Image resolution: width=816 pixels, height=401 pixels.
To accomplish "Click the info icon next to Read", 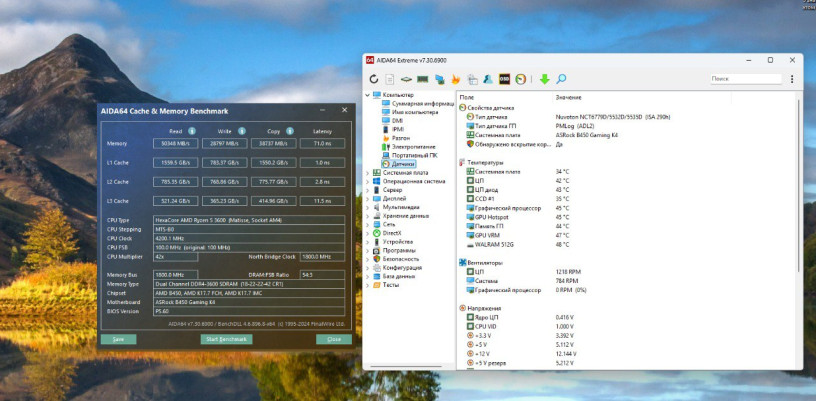I will (x=192, y=131).
